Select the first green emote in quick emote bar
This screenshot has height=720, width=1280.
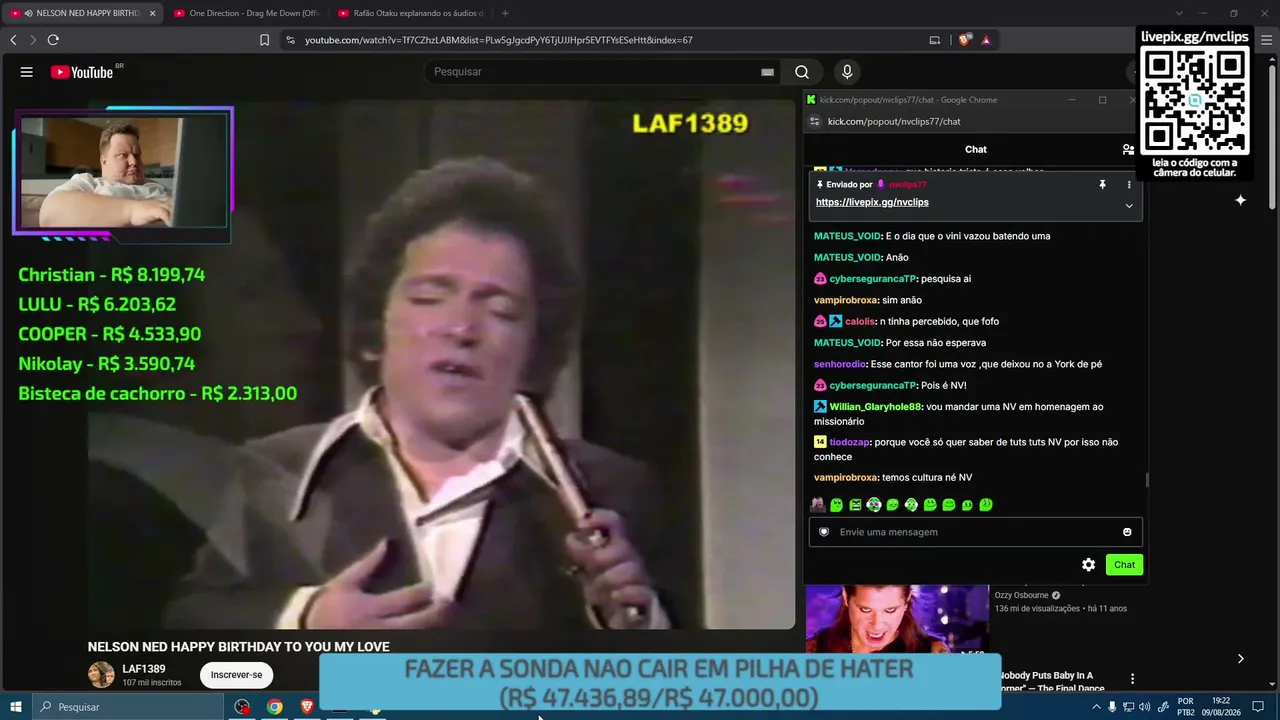(x=837, y=505)
